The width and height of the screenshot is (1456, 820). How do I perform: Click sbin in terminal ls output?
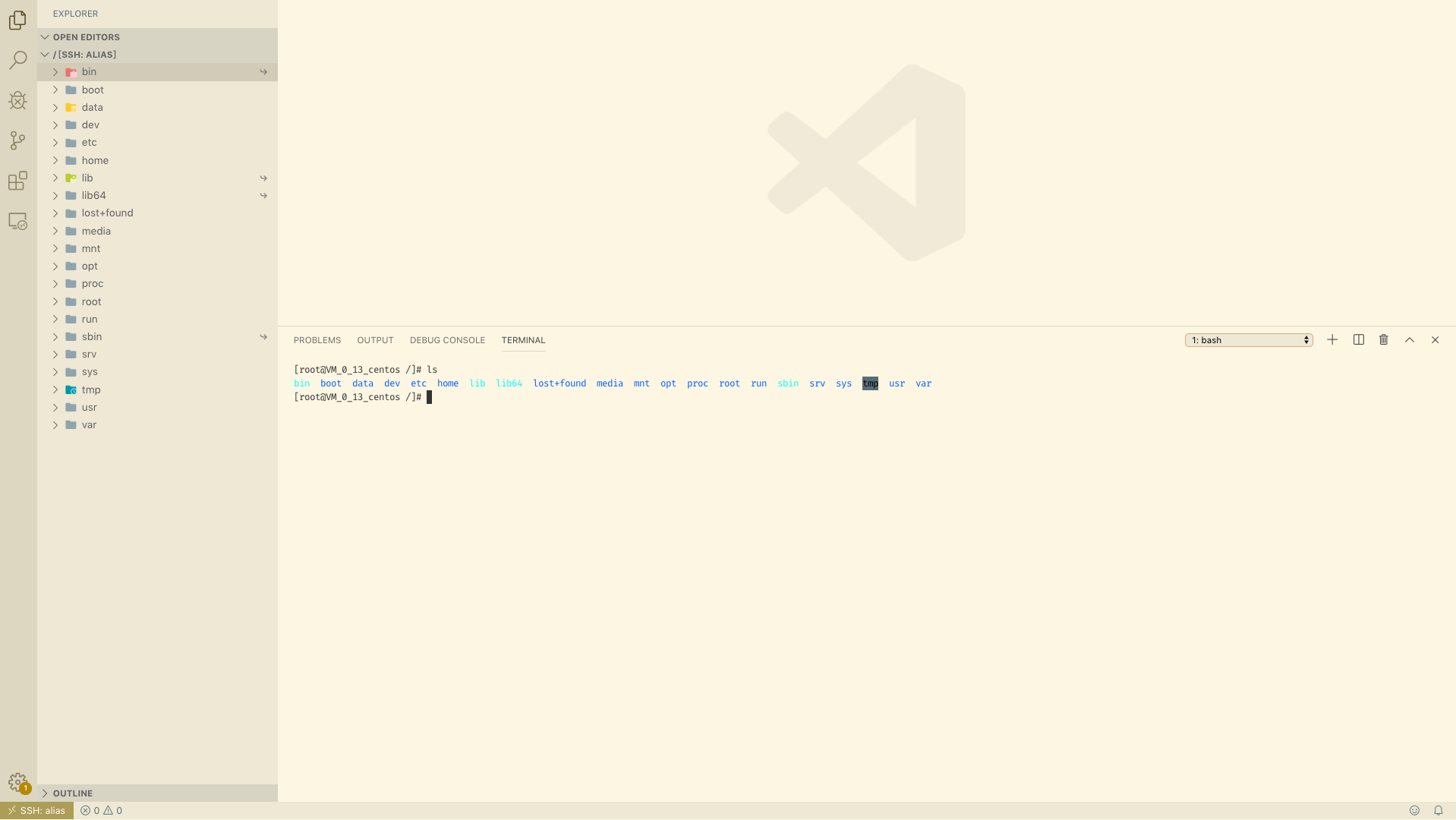tap(788, 383)
